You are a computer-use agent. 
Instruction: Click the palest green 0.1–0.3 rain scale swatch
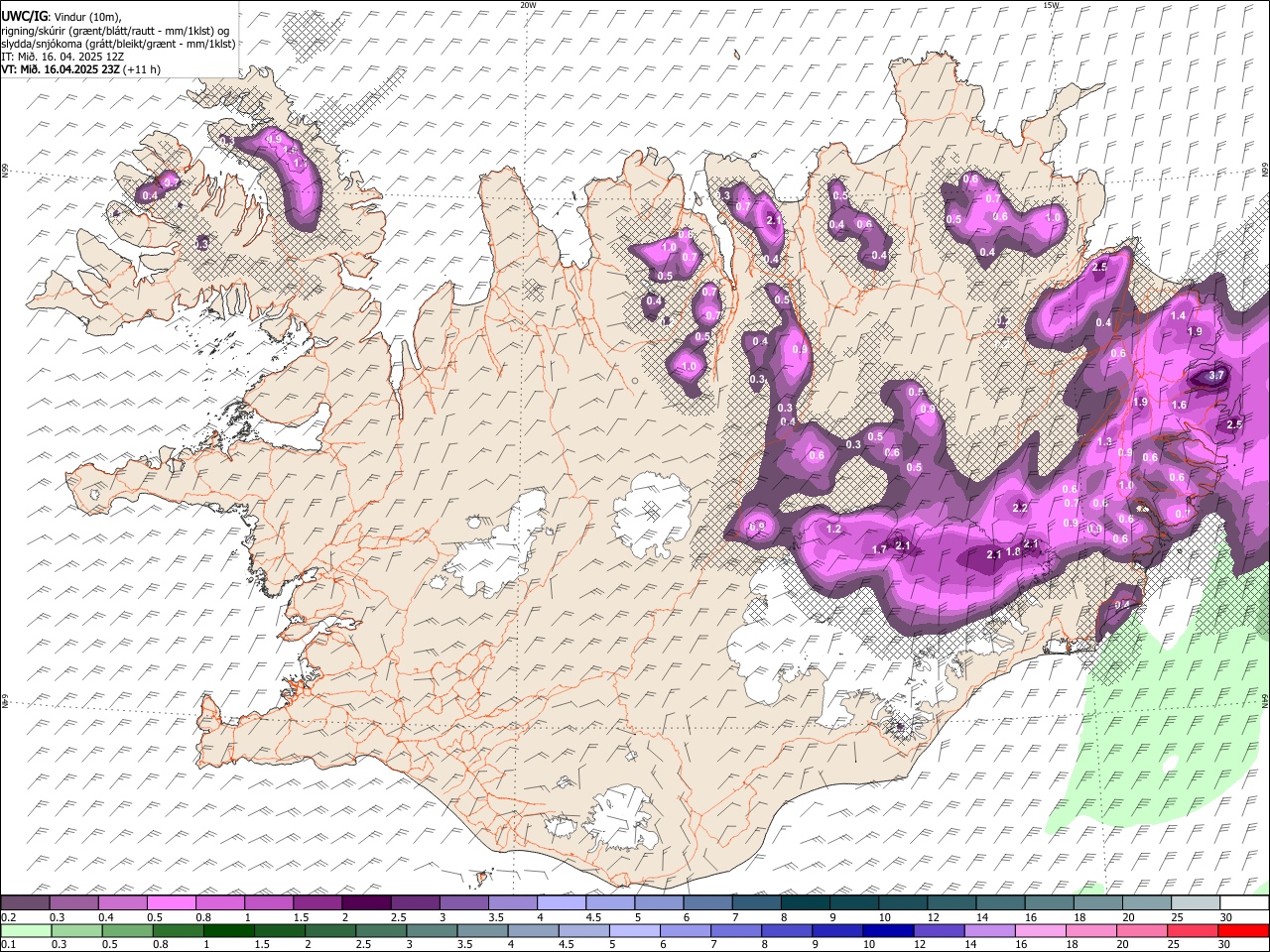coord(25,930)
